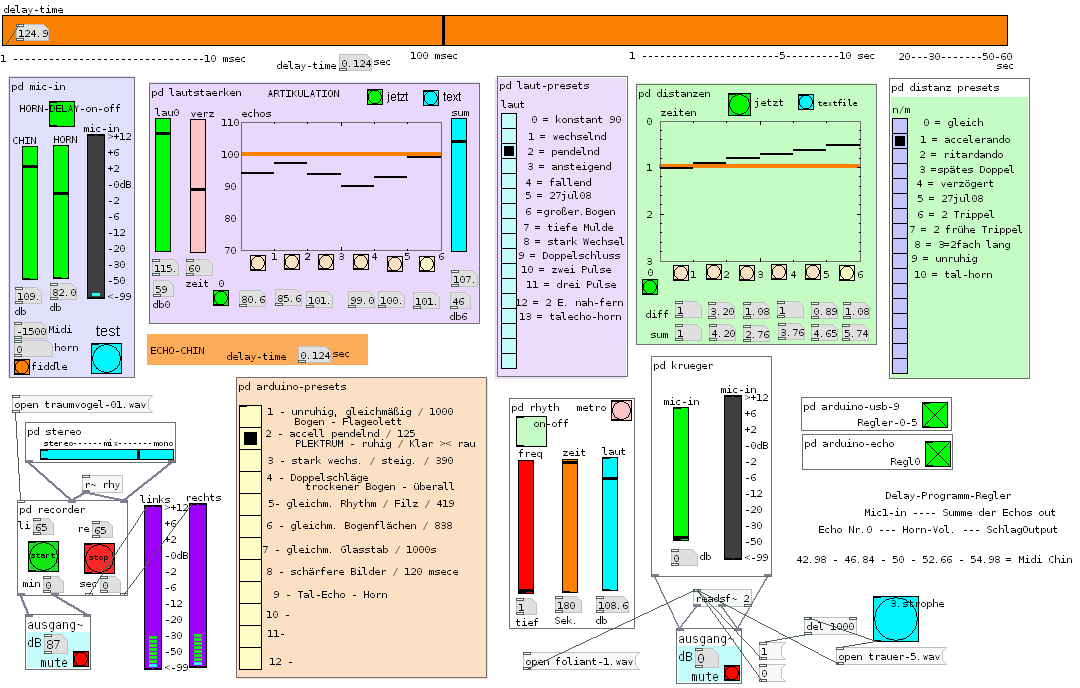Click the cyan text bang in lautstaerken
The image size is (1080, 688).
tap(431, 97)
